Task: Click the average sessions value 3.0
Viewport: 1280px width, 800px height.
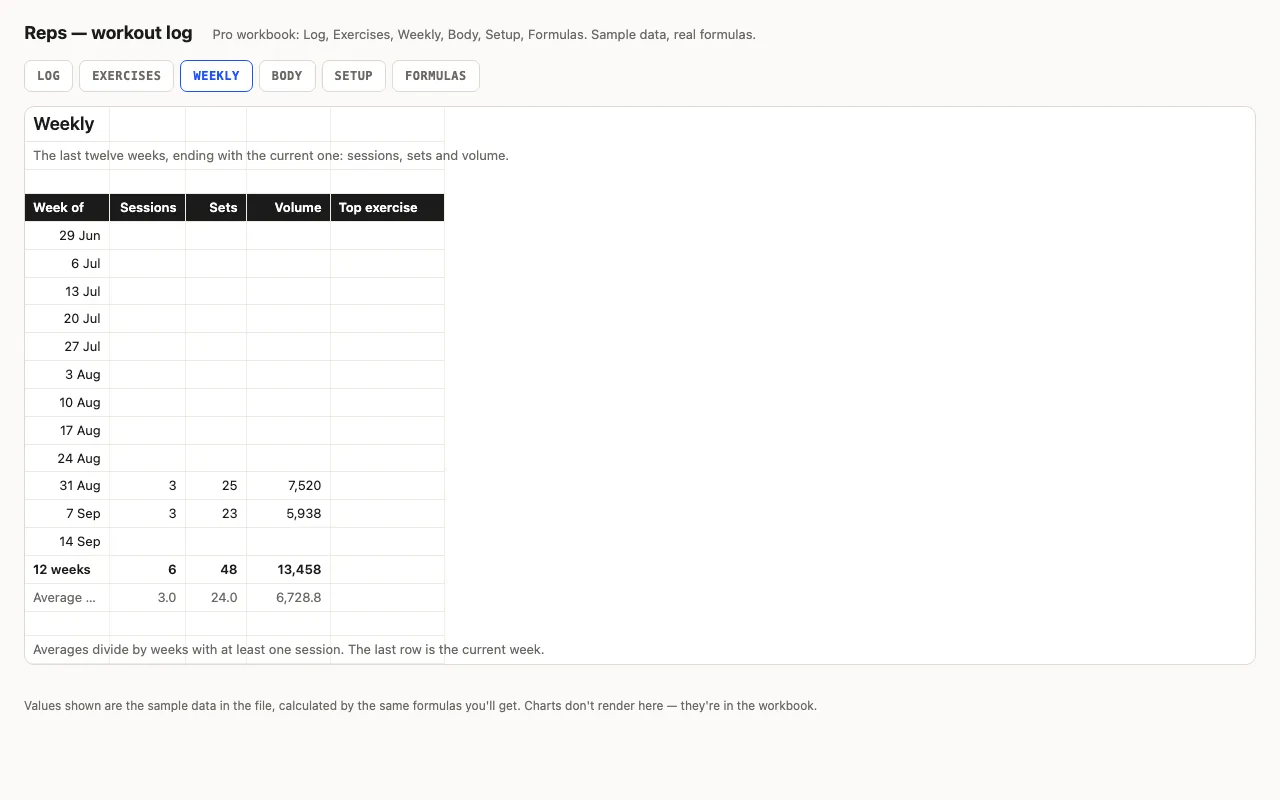Action: click(x=148, y=598)
